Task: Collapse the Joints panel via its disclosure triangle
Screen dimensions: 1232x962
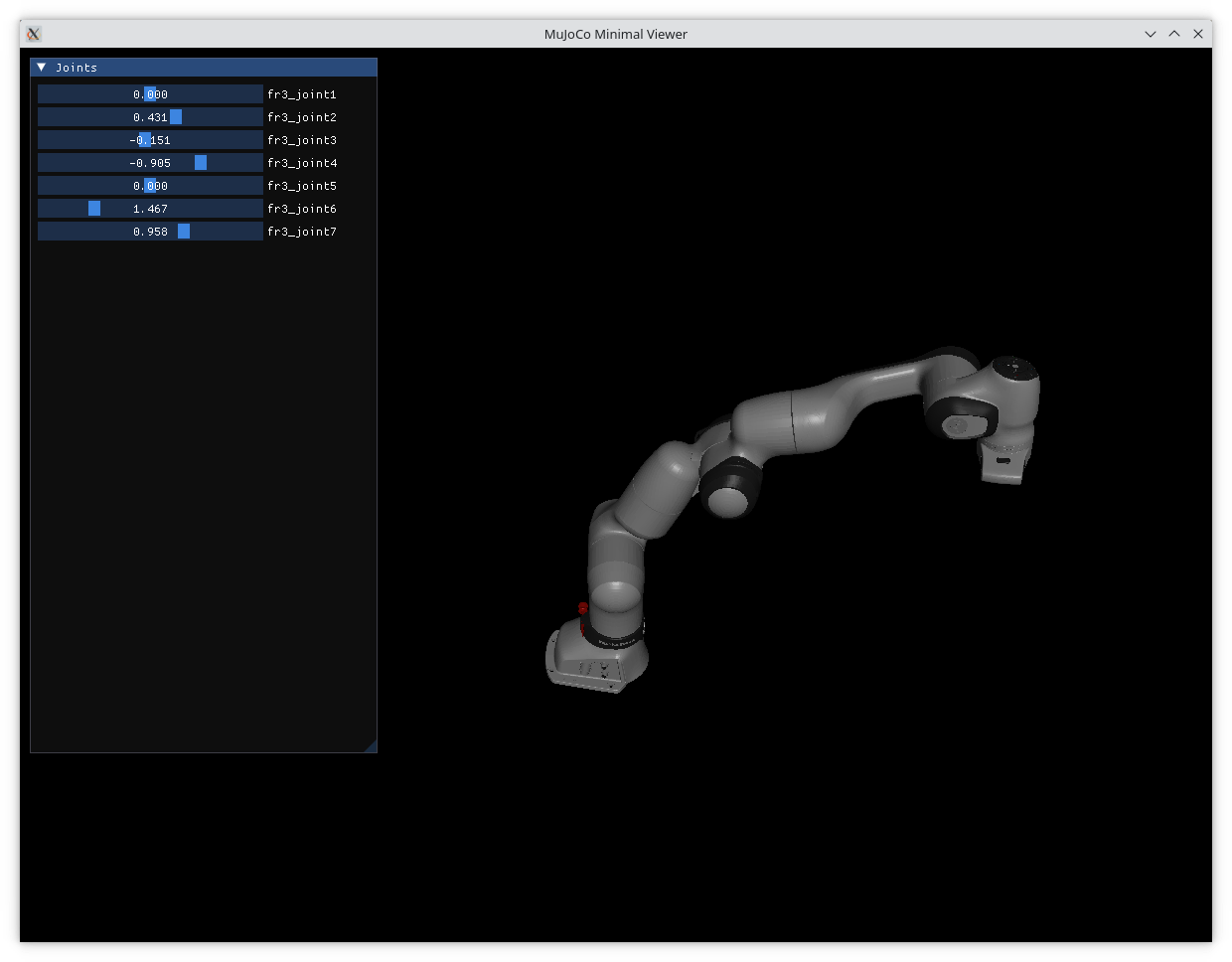Action: [41, 67]
